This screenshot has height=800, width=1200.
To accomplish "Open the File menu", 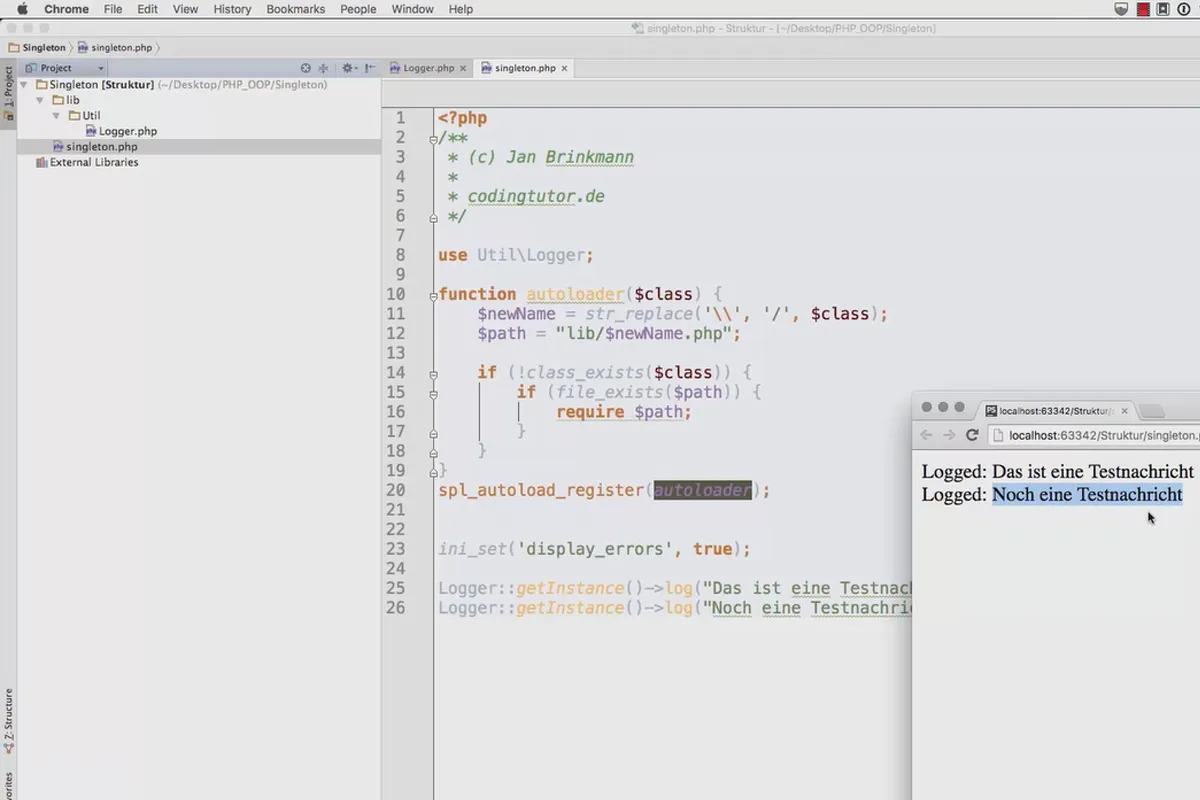I will pyautogui.click(x=113, y=9).
